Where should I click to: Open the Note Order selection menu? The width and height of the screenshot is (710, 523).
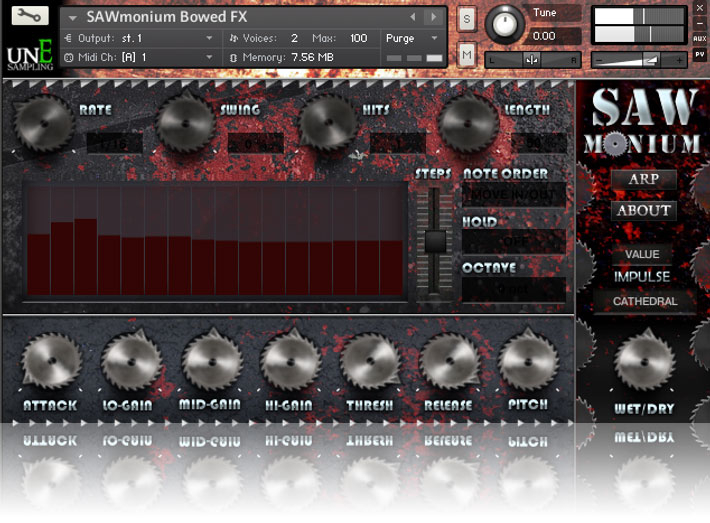click(513, 193)
